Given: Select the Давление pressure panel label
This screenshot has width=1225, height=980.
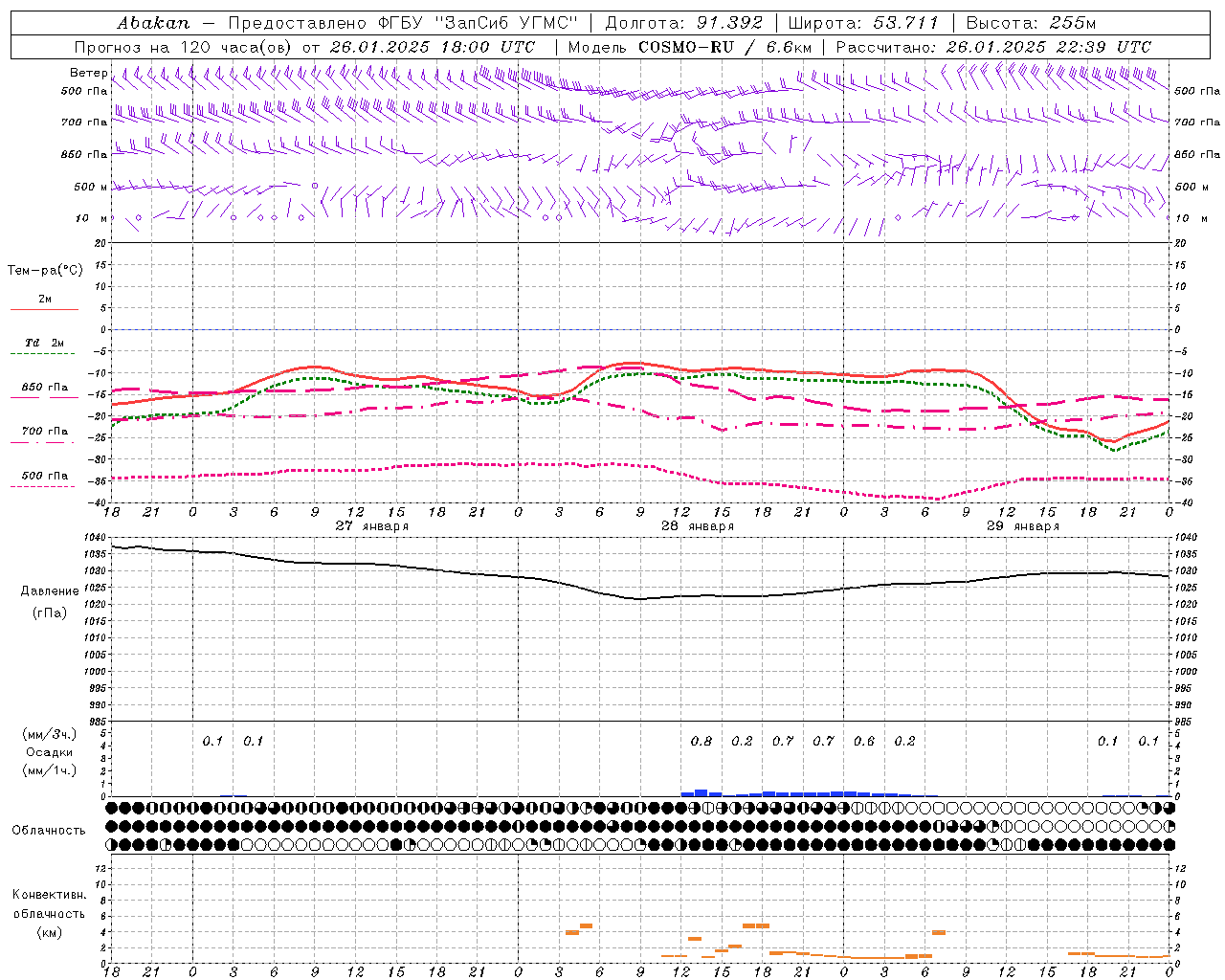Looking at the screenshot, I should [x=50, y=591].
